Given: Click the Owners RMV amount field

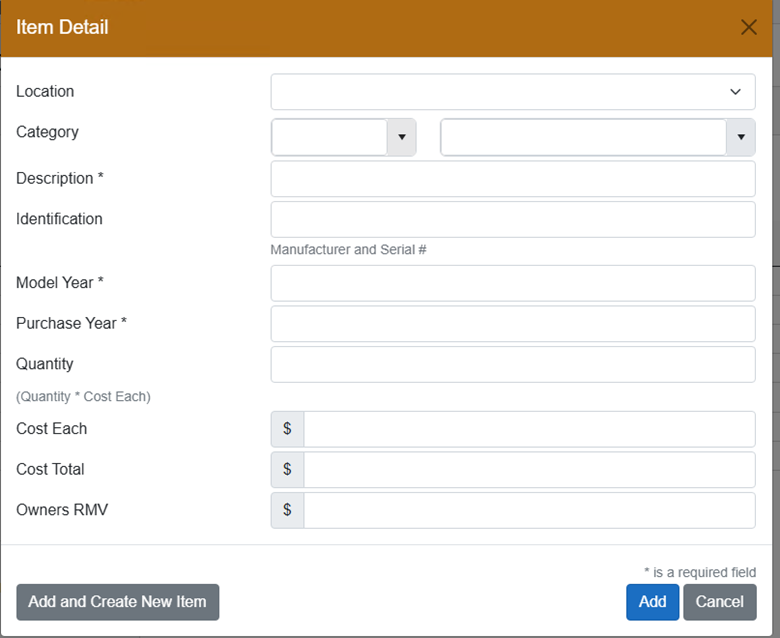Looking at the screenshot, I should (529, 510).
